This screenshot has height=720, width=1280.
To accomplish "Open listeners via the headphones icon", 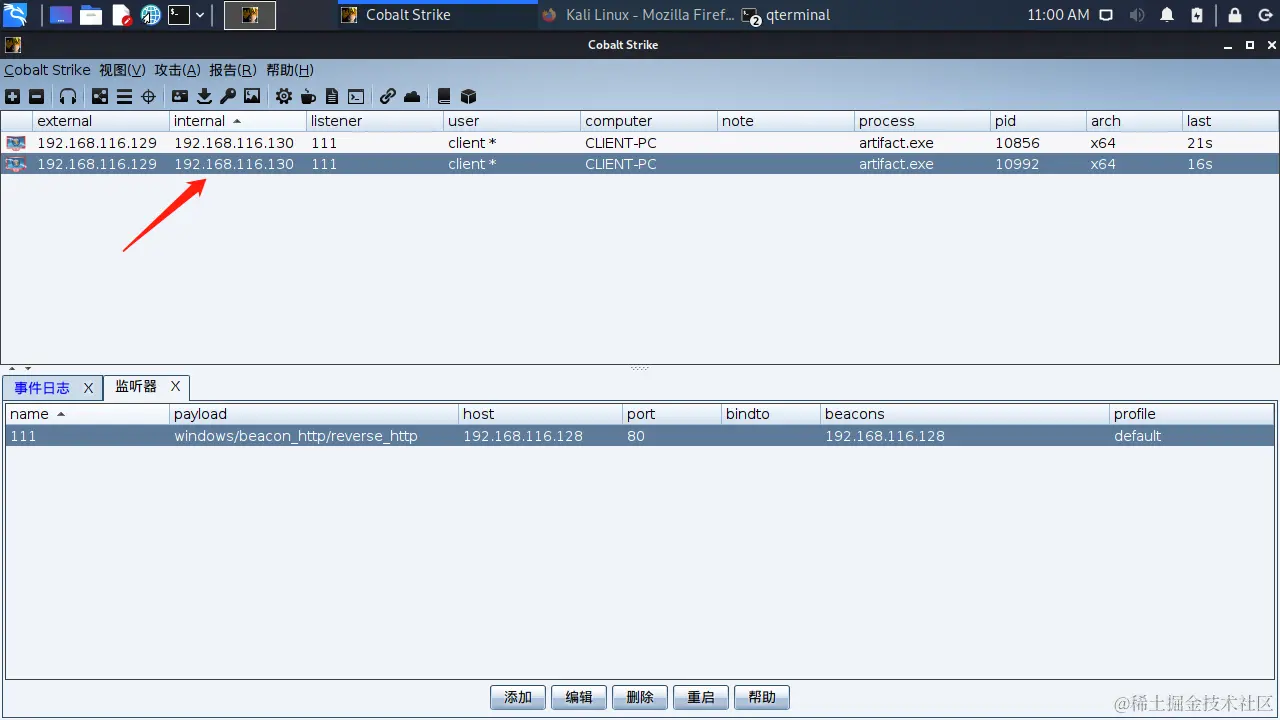I will pos(68,97).
